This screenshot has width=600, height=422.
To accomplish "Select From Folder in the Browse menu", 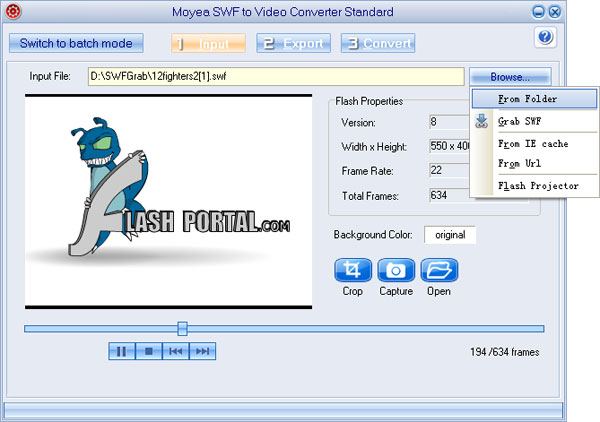I will point(534,99).
